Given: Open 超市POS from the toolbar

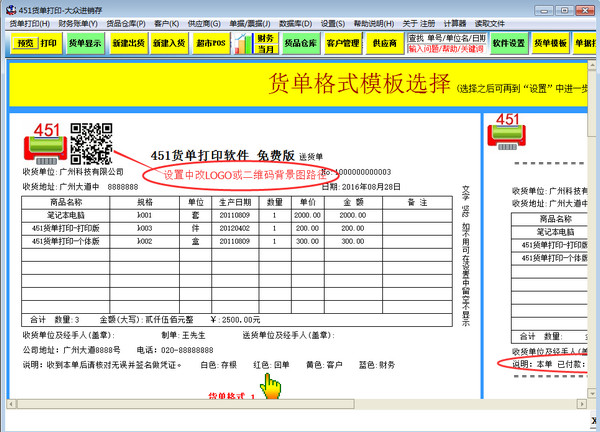Looking at the screenshot, I should point(210,43).
